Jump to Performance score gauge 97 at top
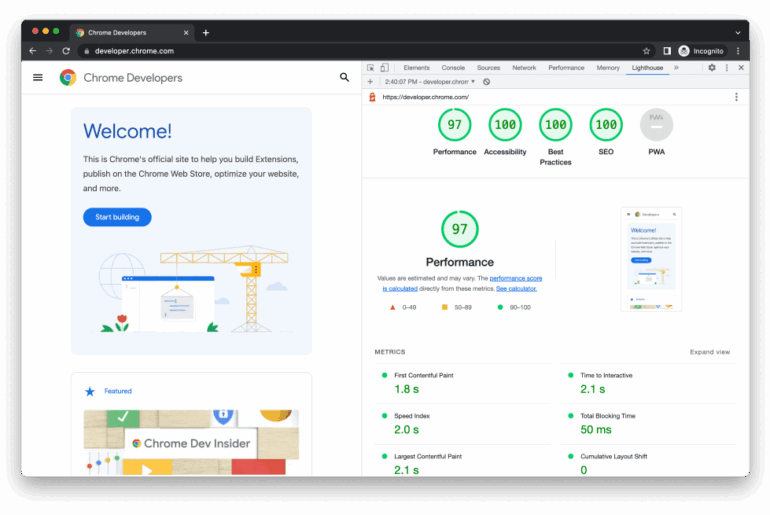 point(455,125)
